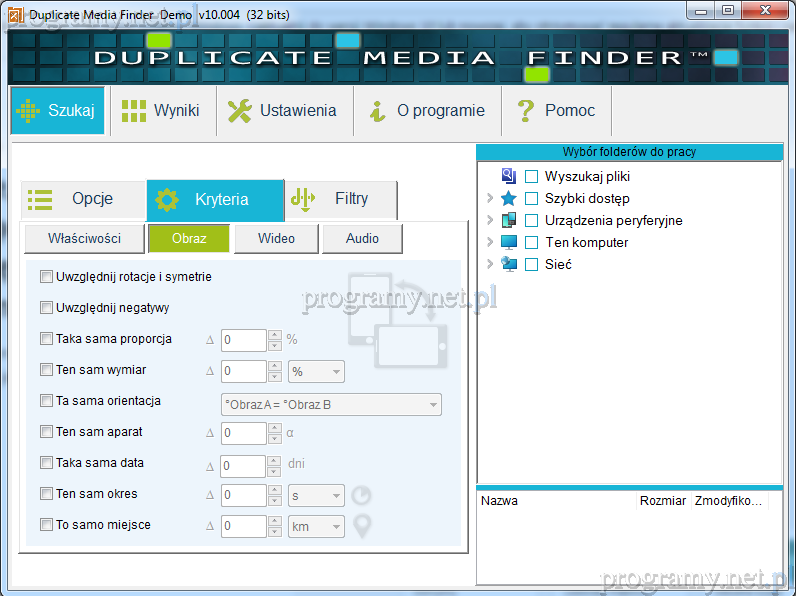The height and width of the screenshot is (596, 796).
Task: Switch to the Filtry tab
Action: pyautogui.click(x=340, y=199)
